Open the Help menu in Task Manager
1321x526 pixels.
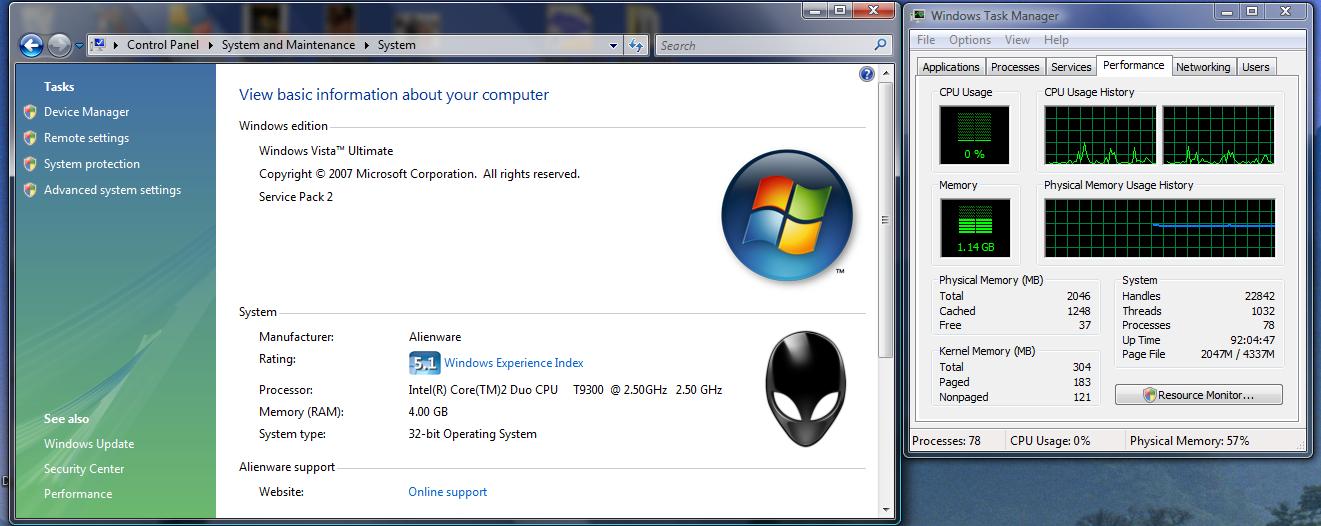tap(1056, 40)
